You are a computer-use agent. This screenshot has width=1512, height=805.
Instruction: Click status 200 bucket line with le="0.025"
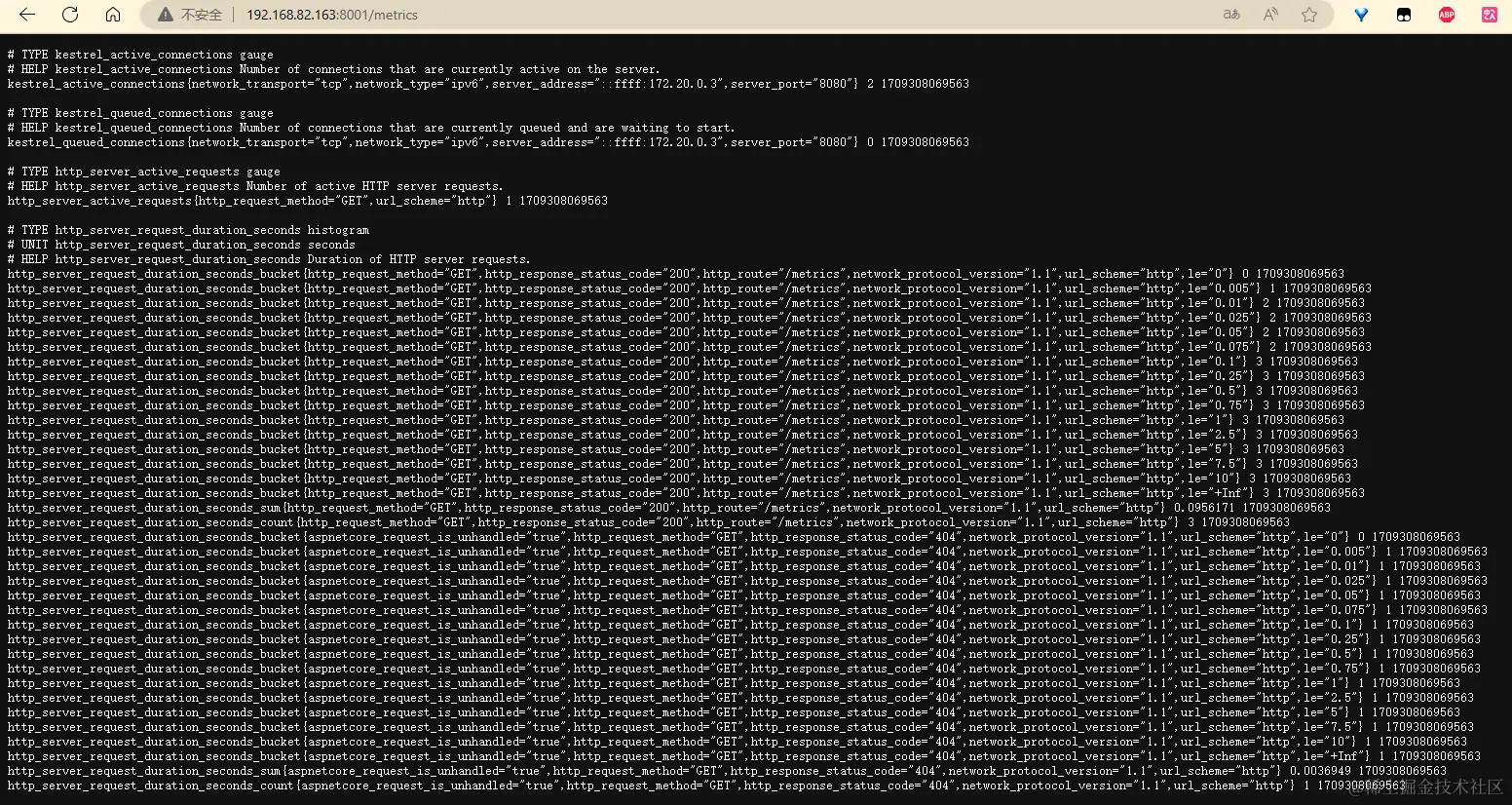(689, 318)
